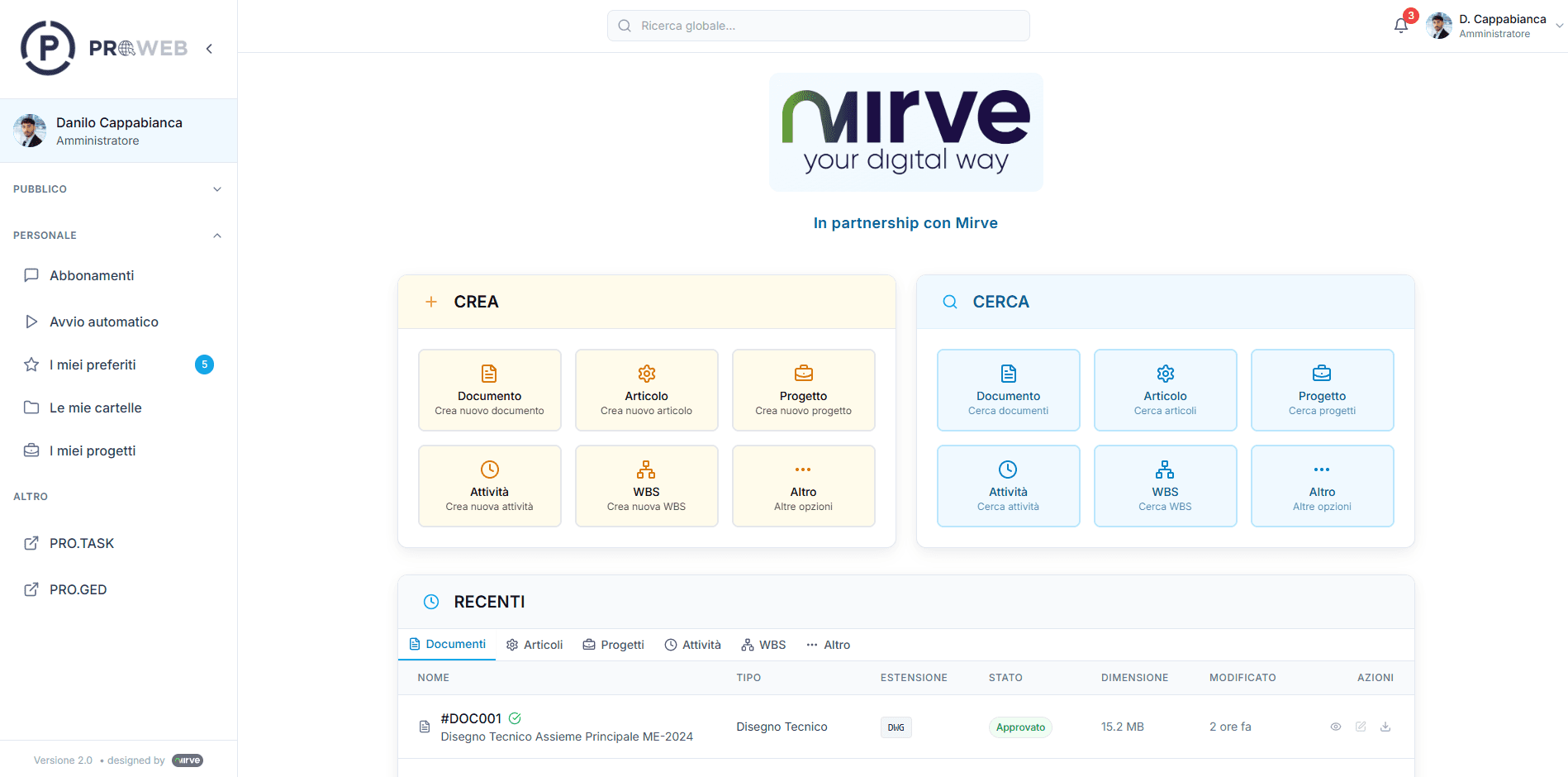Screen dimensions: 1568x777
Task: Sort the table by NOME column
Action: [434, 678]
